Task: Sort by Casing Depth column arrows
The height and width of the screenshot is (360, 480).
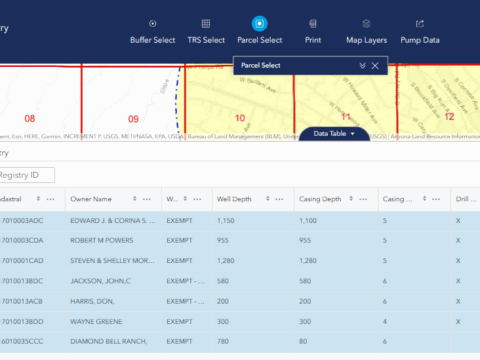Action: point(351,199)
